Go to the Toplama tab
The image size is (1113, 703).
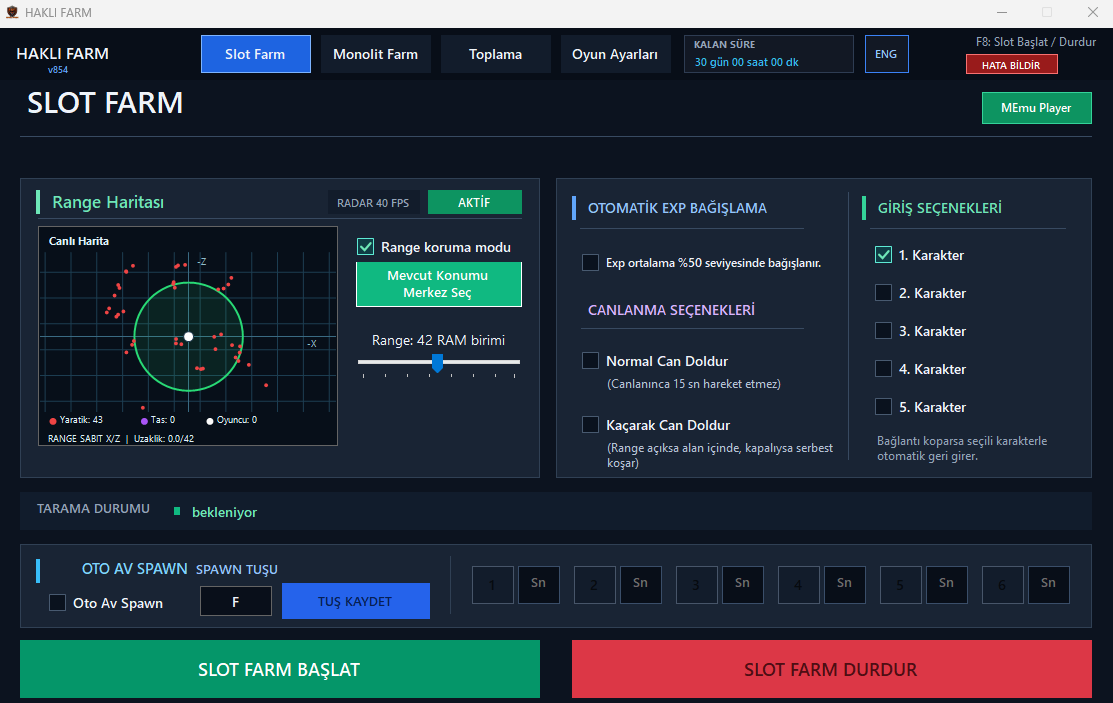(495, 54)
